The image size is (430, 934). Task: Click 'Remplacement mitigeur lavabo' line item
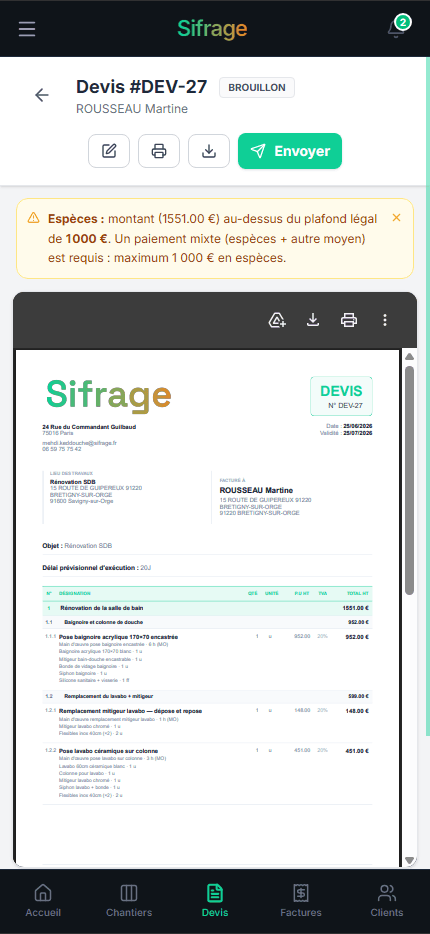pos(208,723)
